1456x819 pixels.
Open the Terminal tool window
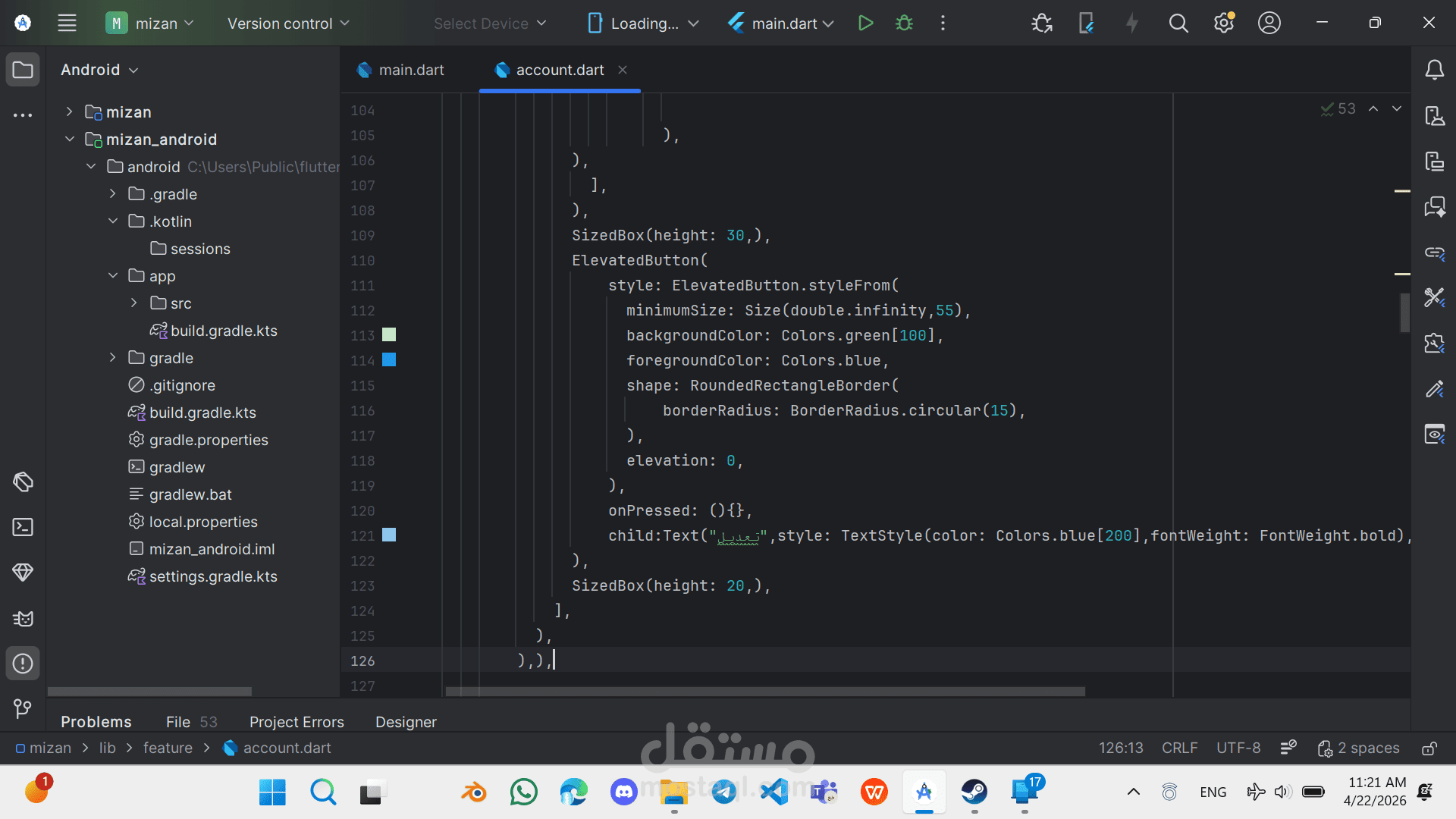[x=23, y=527]
